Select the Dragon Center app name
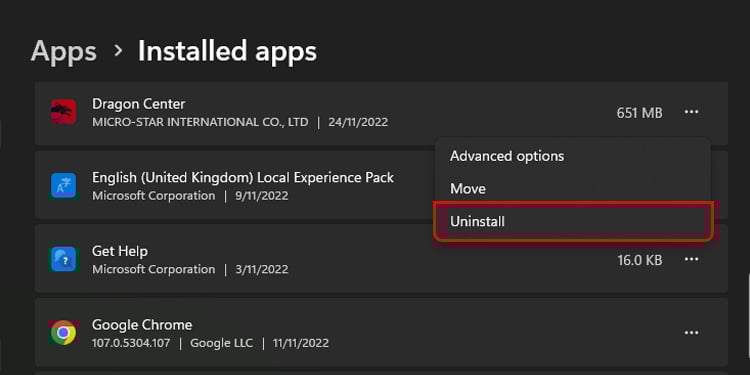The image size is (750, 375). 139,104
